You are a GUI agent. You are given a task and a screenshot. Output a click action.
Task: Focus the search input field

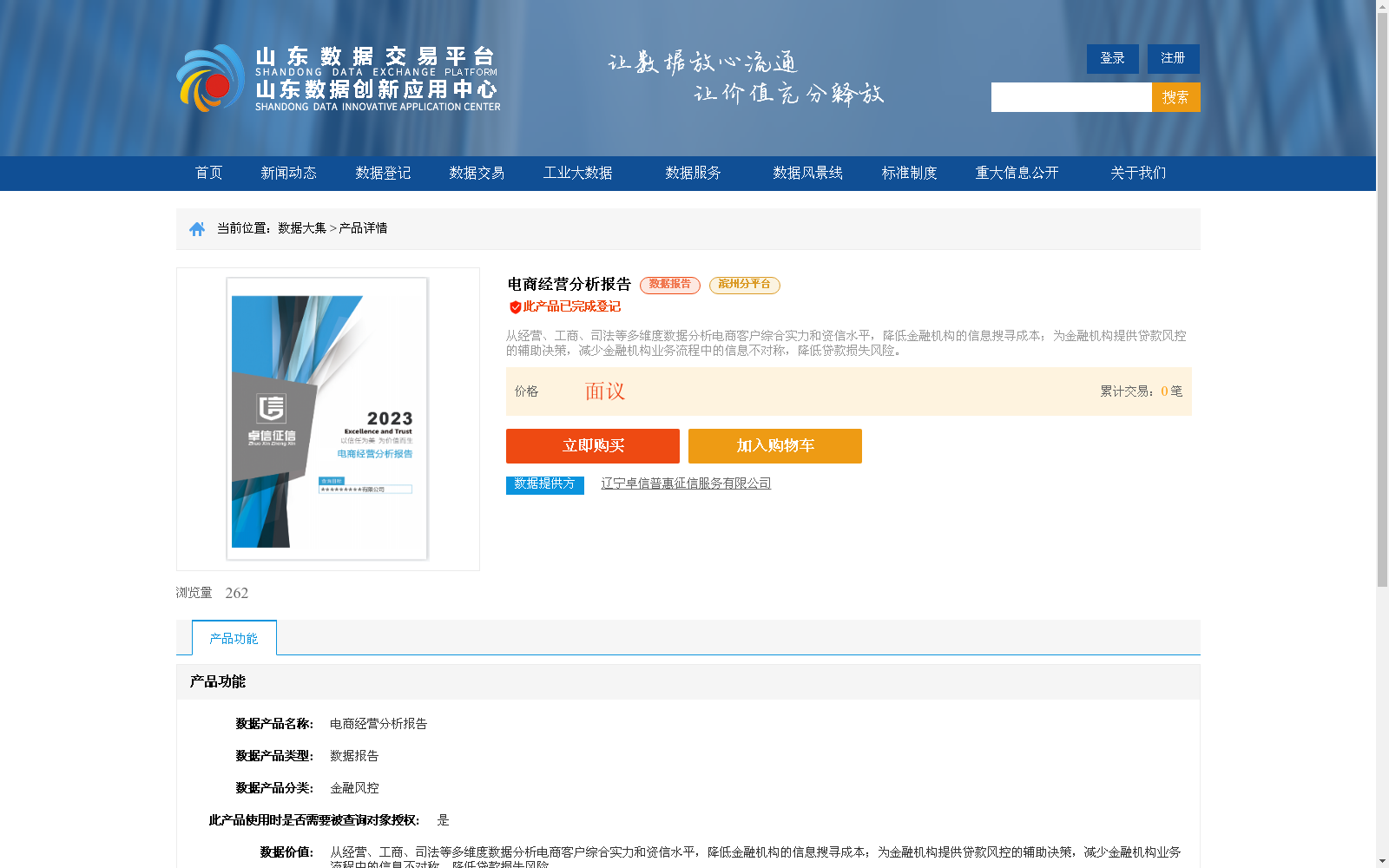[1071, 97]
